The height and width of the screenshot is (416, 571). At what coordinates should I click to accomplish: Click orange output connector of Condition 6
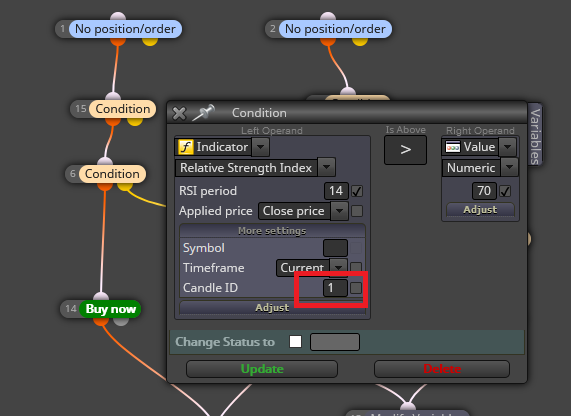click(105, 186)
